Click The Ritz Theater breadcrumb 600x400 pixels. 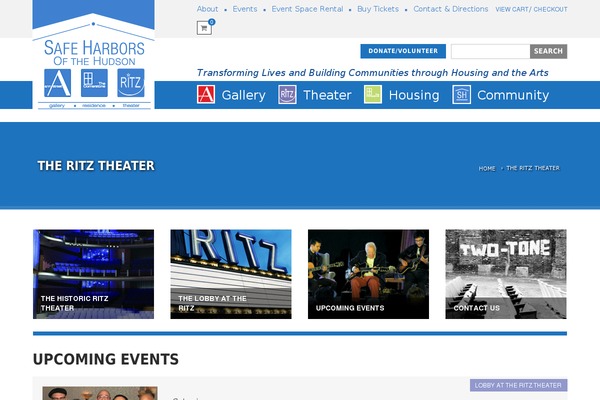[x=533, y=168]
